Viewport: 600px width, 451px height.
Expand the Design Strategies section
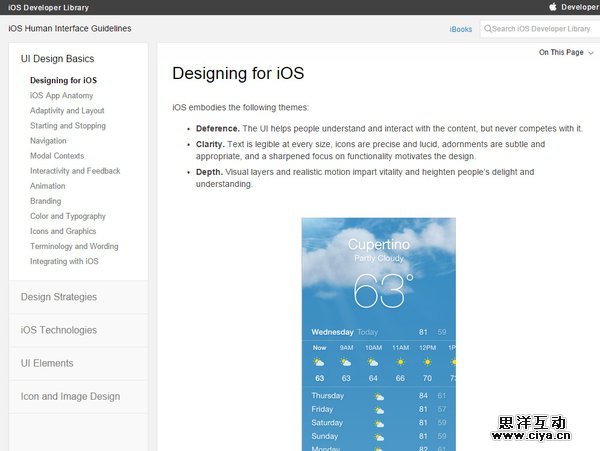click(x=59, y=297)
